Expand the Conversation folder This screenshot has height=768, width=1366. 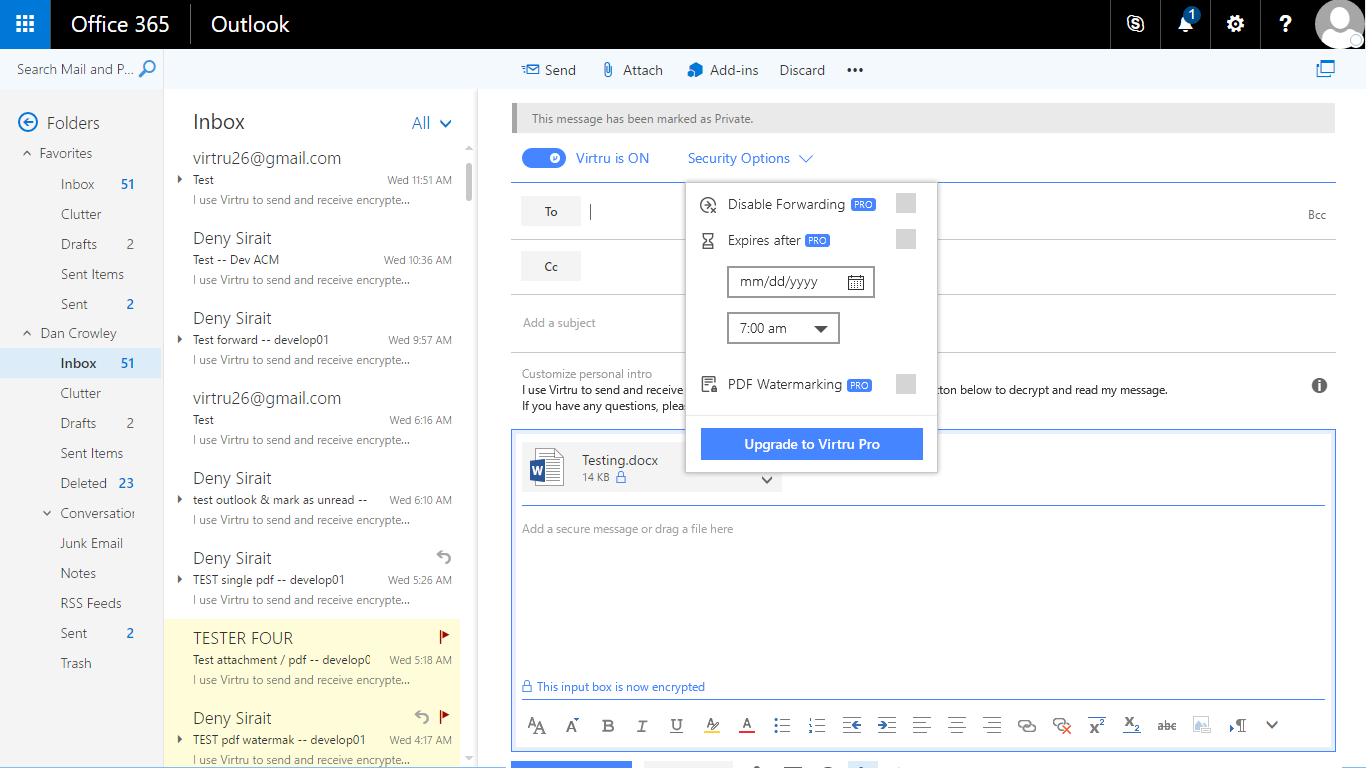[x=47, y=513]
